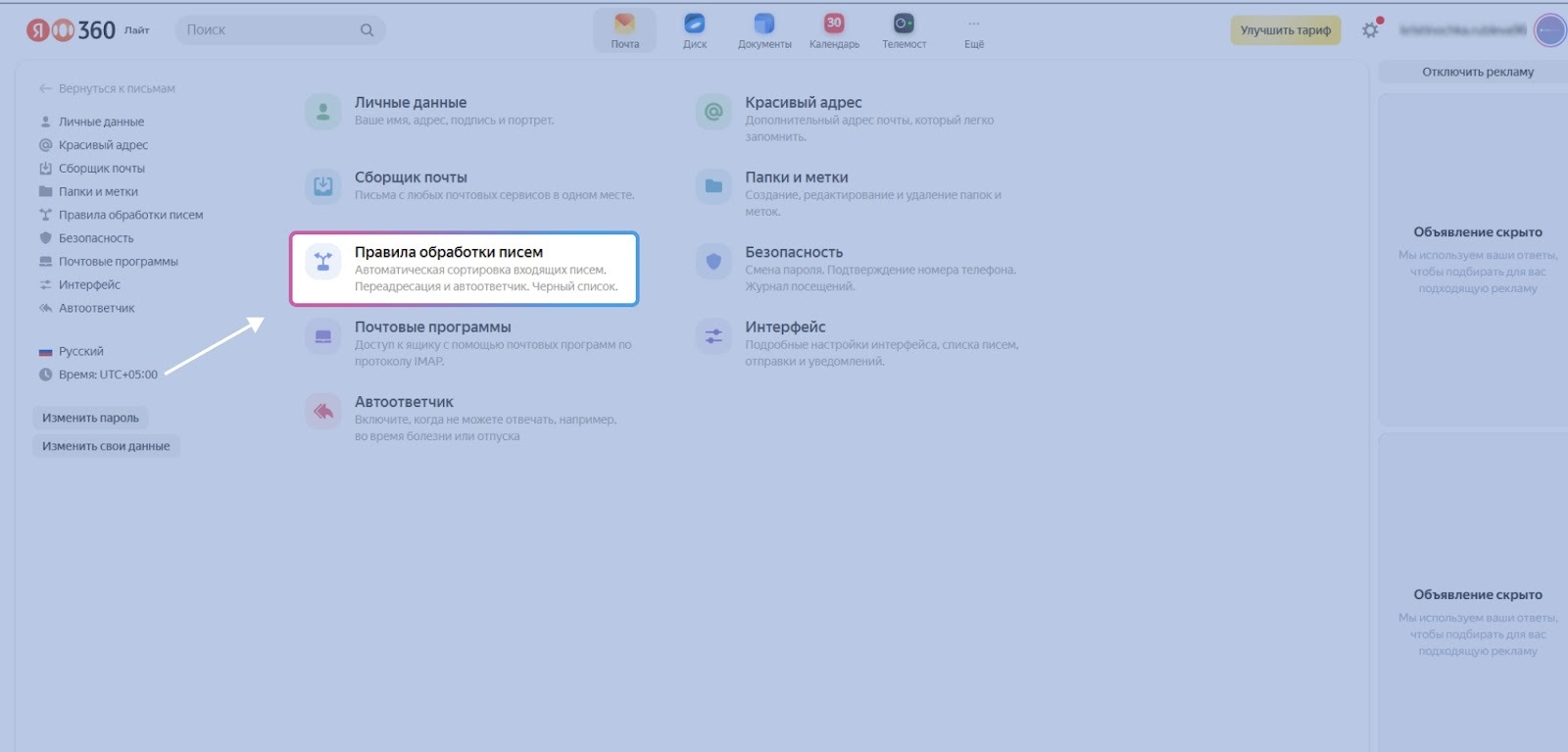Click Отключить рекламу above the ads
The width and height of the screenshot is (1568, 752).
[x=1477, y=72]
